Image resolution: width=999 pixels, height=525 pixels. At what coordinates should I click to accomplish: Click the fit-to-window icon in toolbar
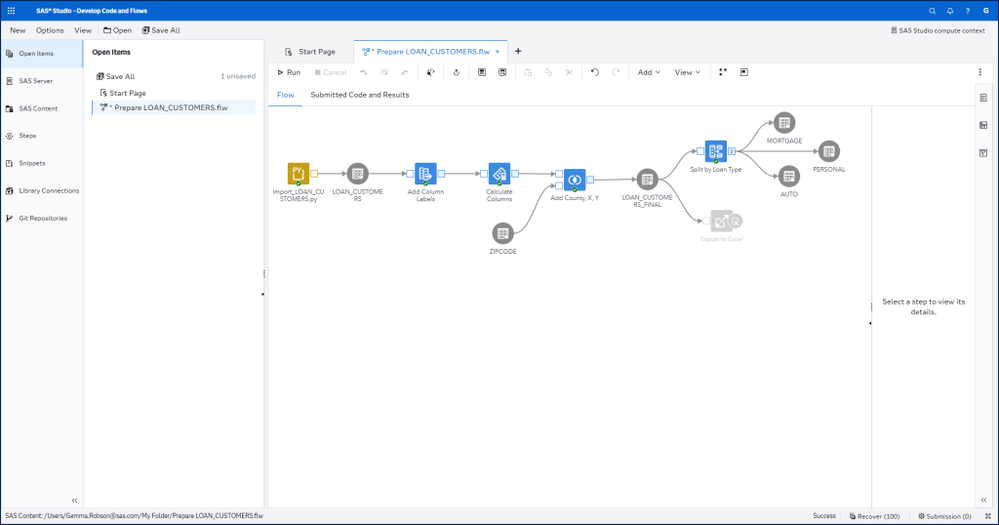click(744, 73)
